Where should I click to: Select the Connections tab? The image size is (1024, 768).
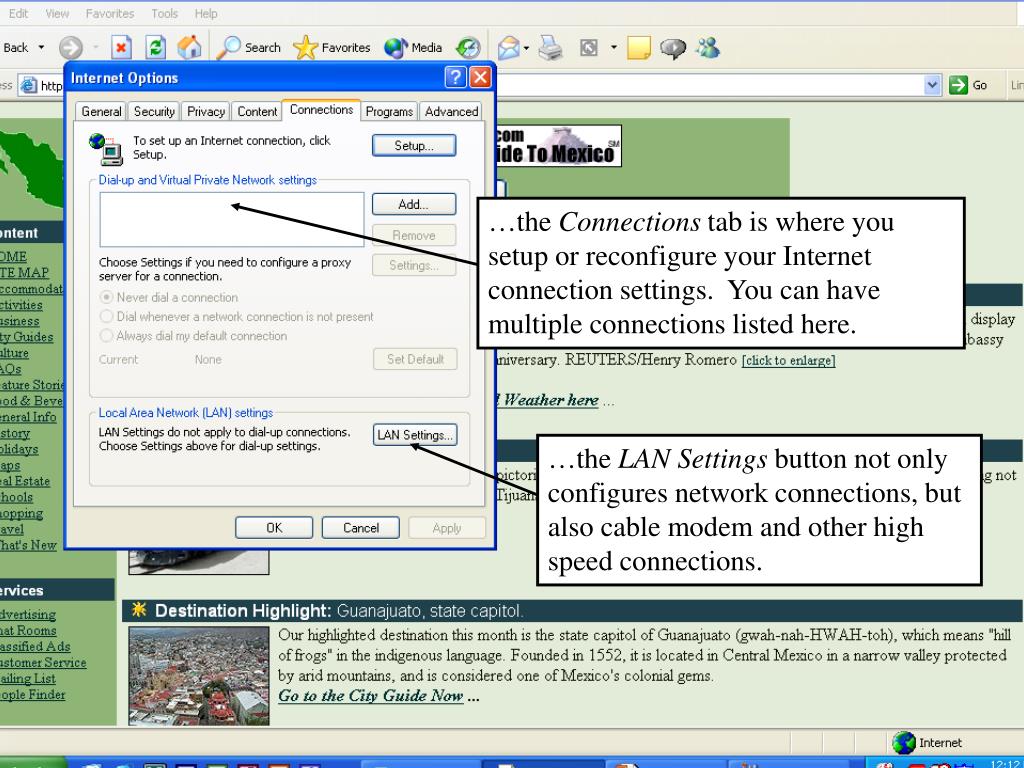321,110
